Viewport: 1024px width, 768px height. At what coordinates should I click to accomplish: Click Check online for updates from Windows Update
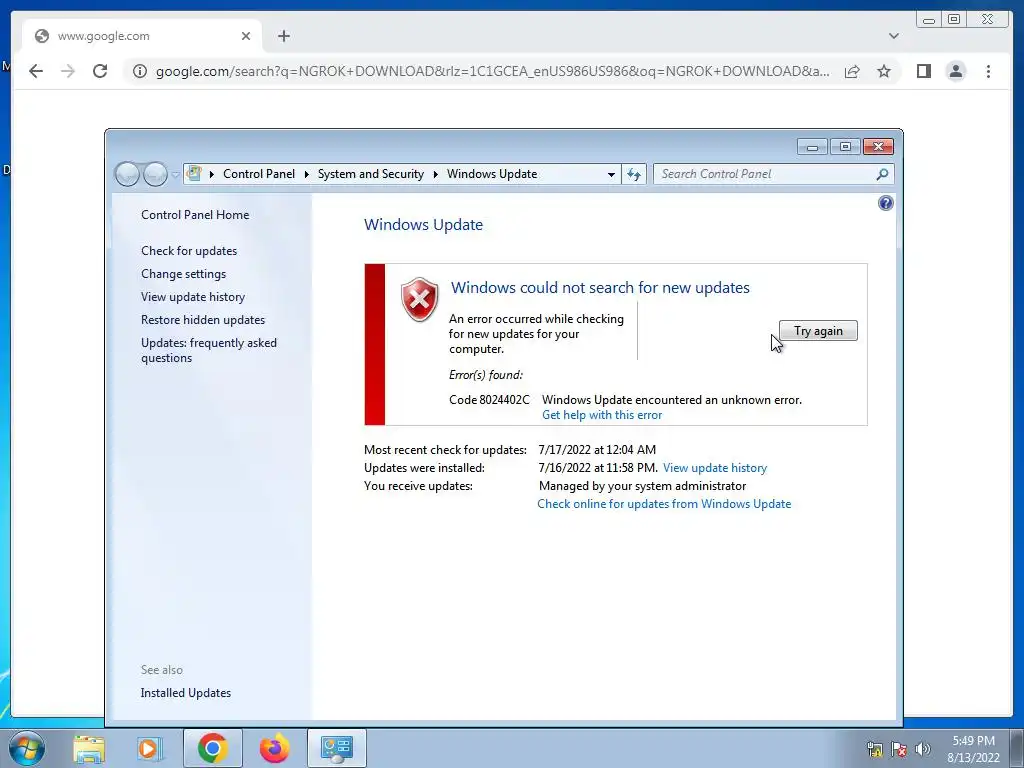pos(664,504)
